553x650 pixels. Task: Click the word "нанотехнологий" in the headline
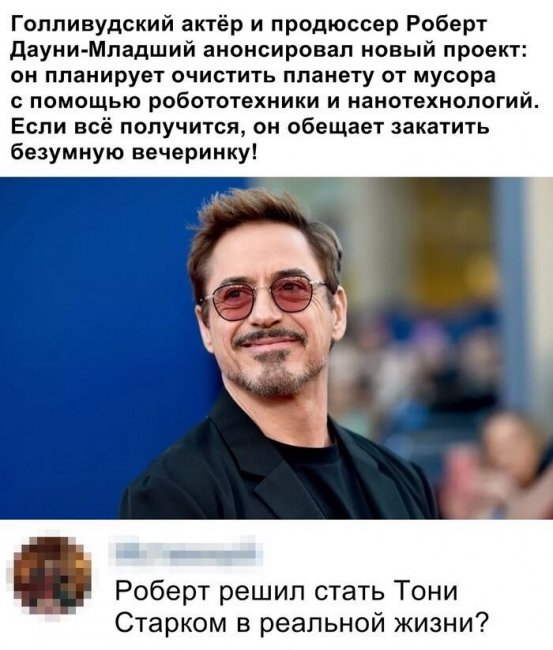[x=445, y=101]
